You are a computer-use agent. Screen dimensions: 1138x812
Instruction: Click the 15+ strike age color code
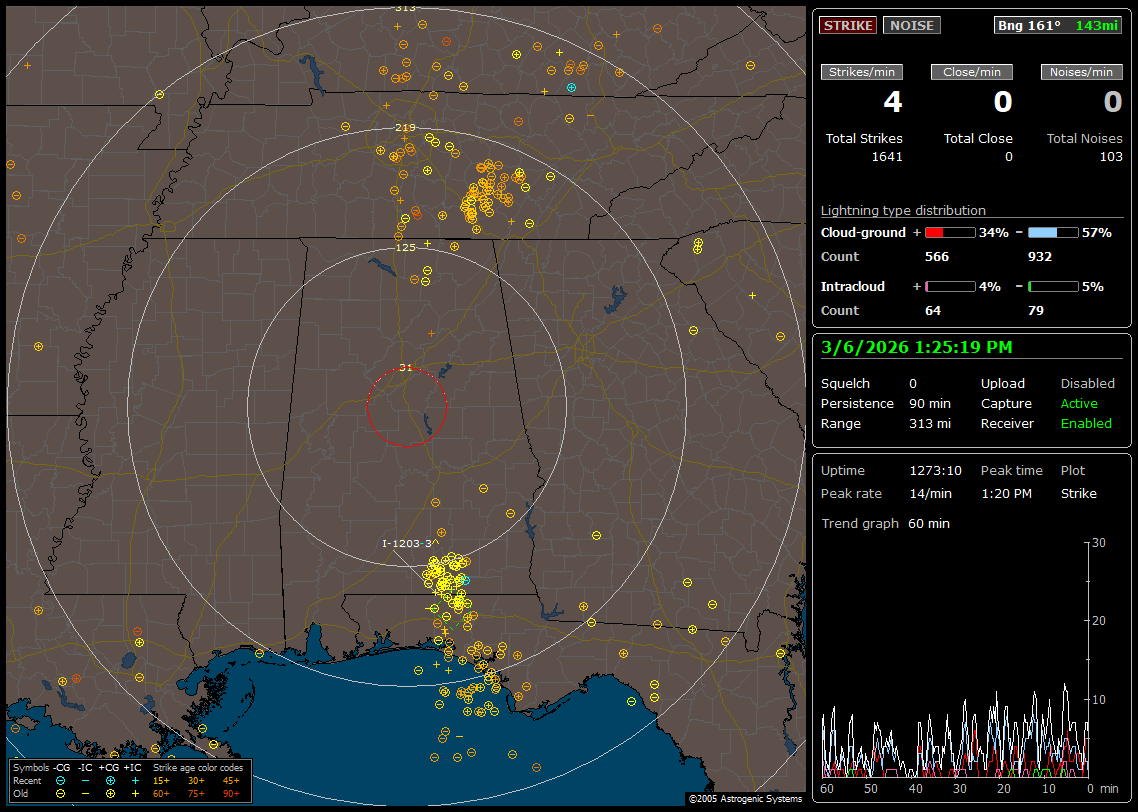click(x=161, y=780)
